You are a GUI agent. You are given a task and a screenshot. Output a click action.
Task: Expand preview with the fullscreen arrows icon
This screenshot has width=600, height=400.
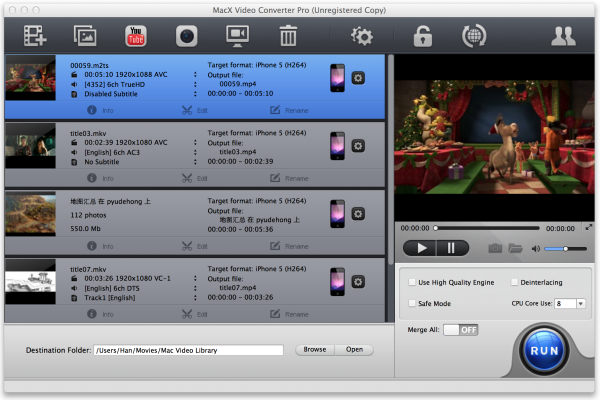589,227
